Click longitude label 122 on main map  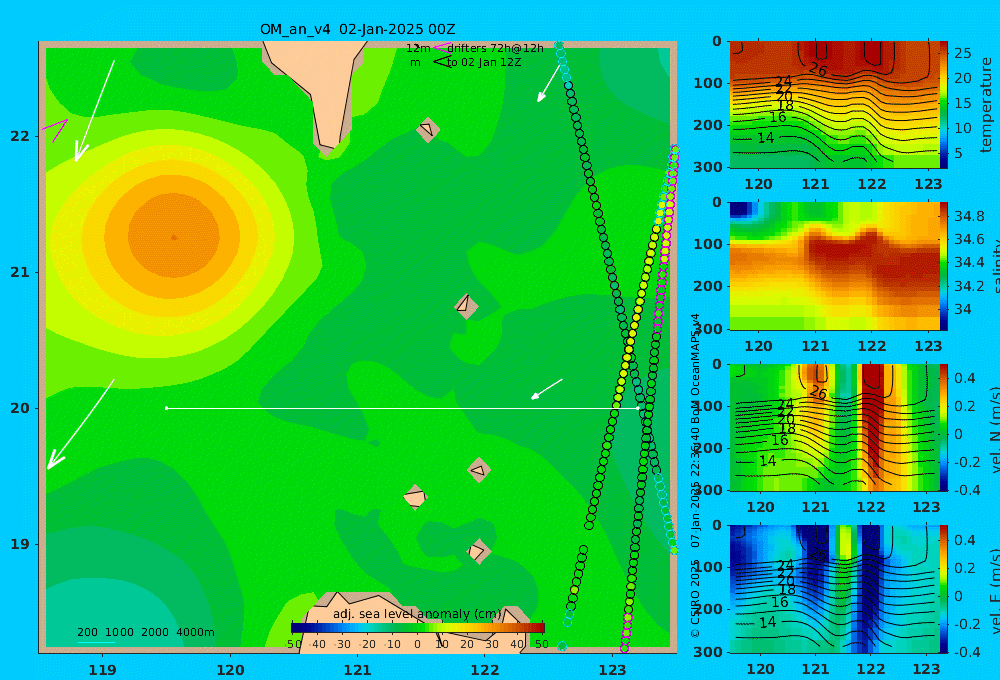click(485, 670)
